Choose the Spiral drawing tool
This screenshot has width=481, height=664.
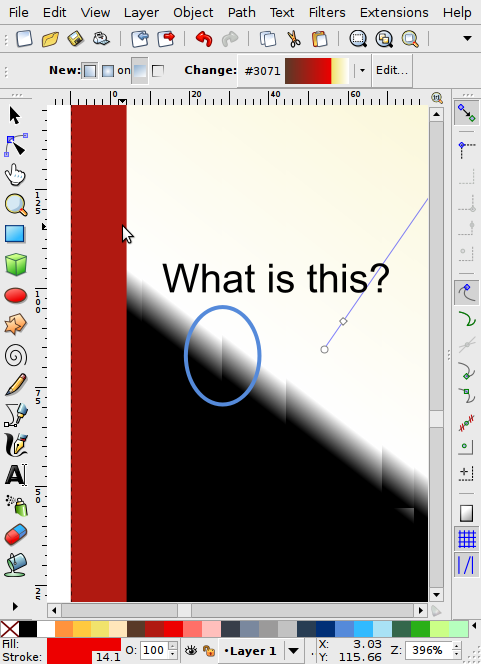coord(16,355)
